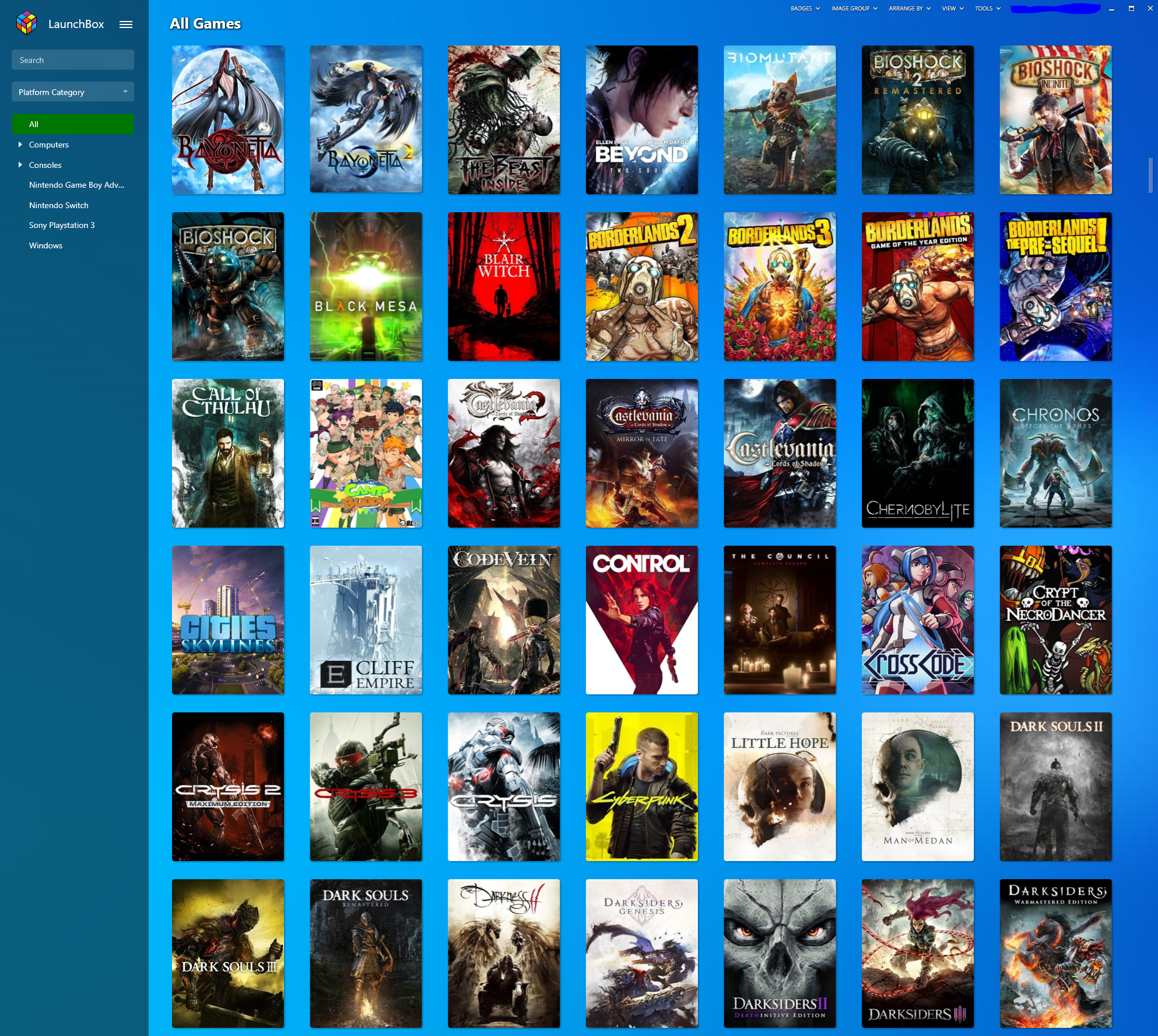Select Windows platform in sidebar
The width and height of the screenshot is (1158, 1036).
click(x=45, y=245)
